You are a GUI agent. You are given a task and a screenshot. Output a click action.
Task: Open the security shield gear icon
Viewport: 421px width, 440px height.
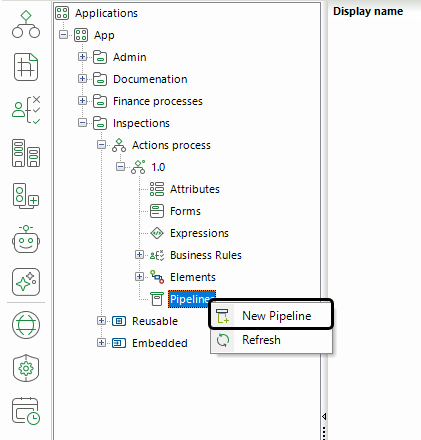[x=26, y=368]
